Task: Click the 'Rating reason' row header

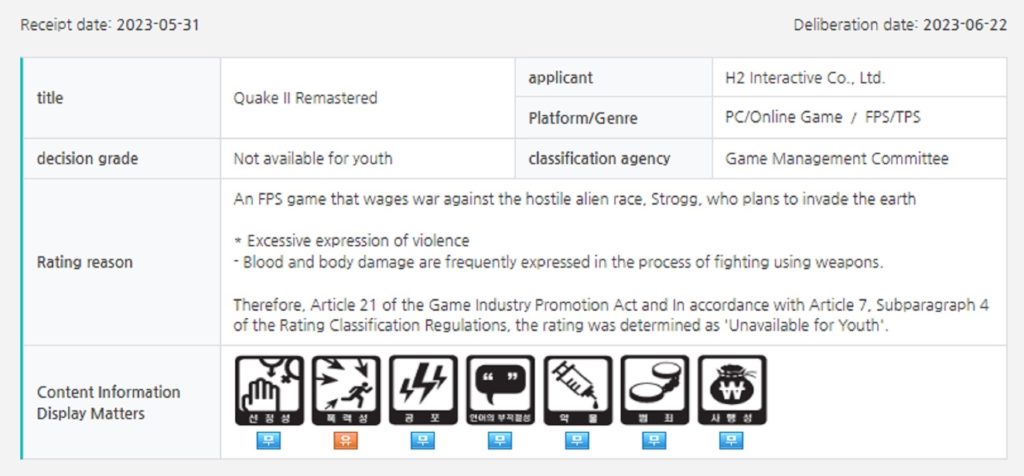Action: tap(84, 262)
